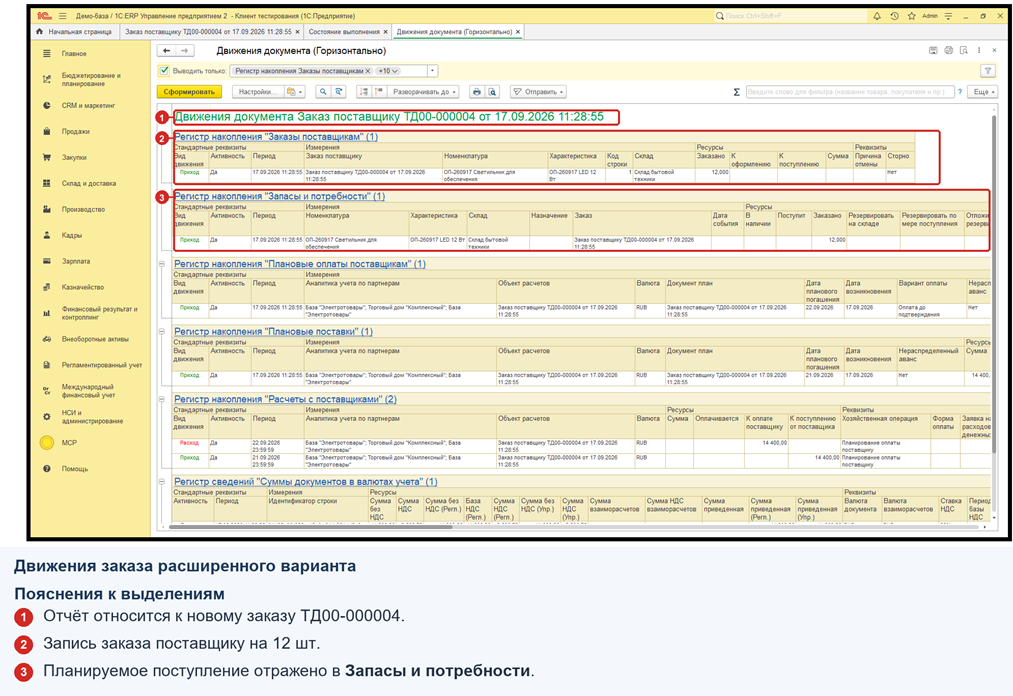Viewport: 1013px width, 696px height.
Task: Click the find magnifier icon in the toolbar
Action: click(322, 92)
